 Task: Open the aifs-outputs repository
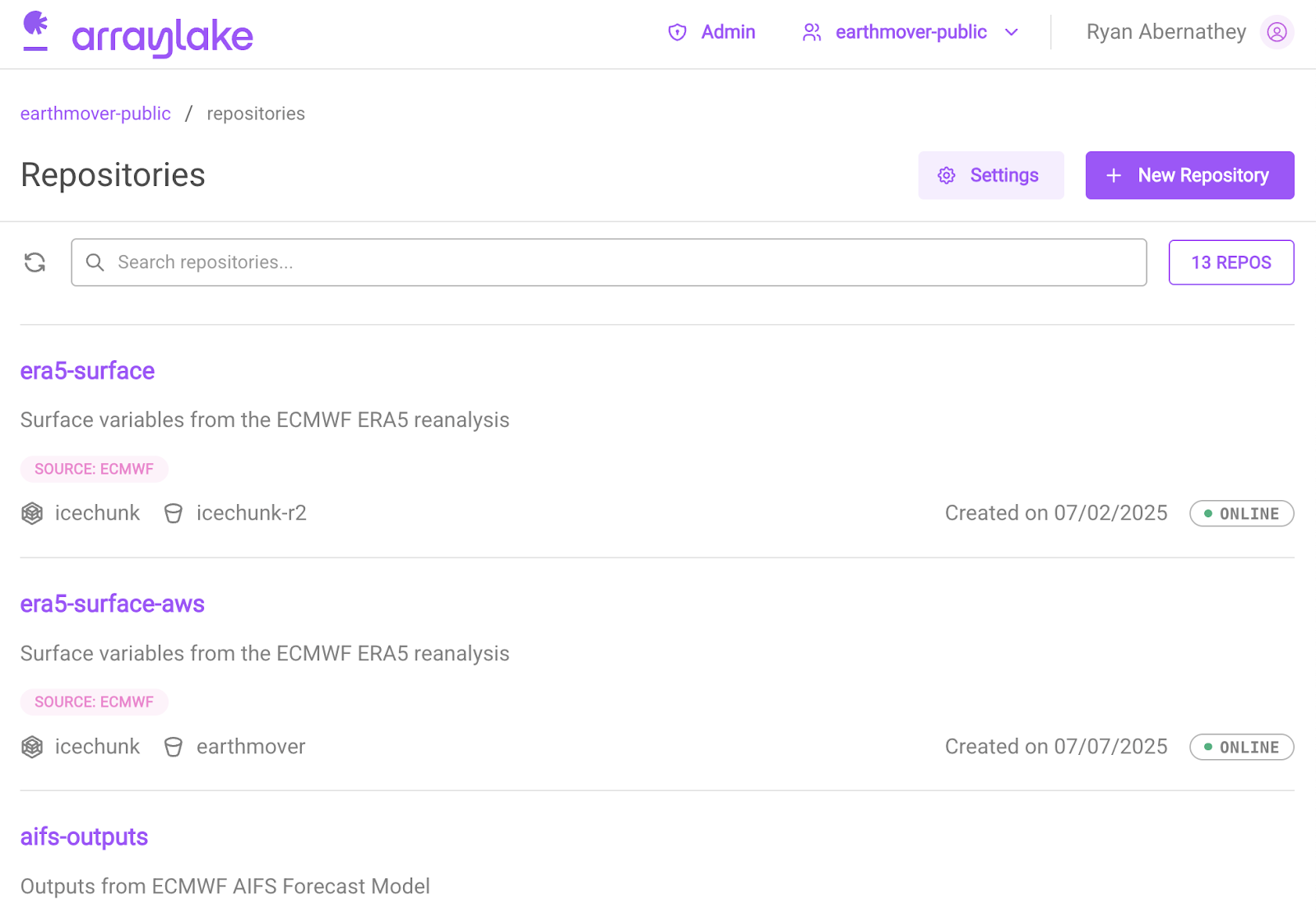point(84,836)
